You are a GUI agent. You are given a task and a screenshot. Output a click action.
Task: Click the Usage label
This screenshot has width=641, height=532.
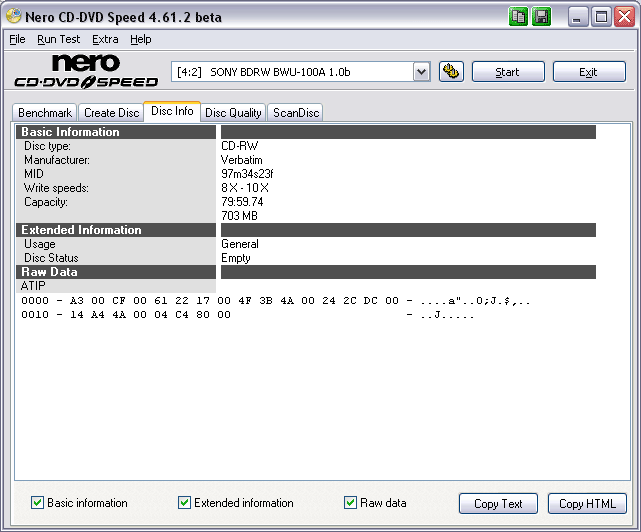[40, 244]
